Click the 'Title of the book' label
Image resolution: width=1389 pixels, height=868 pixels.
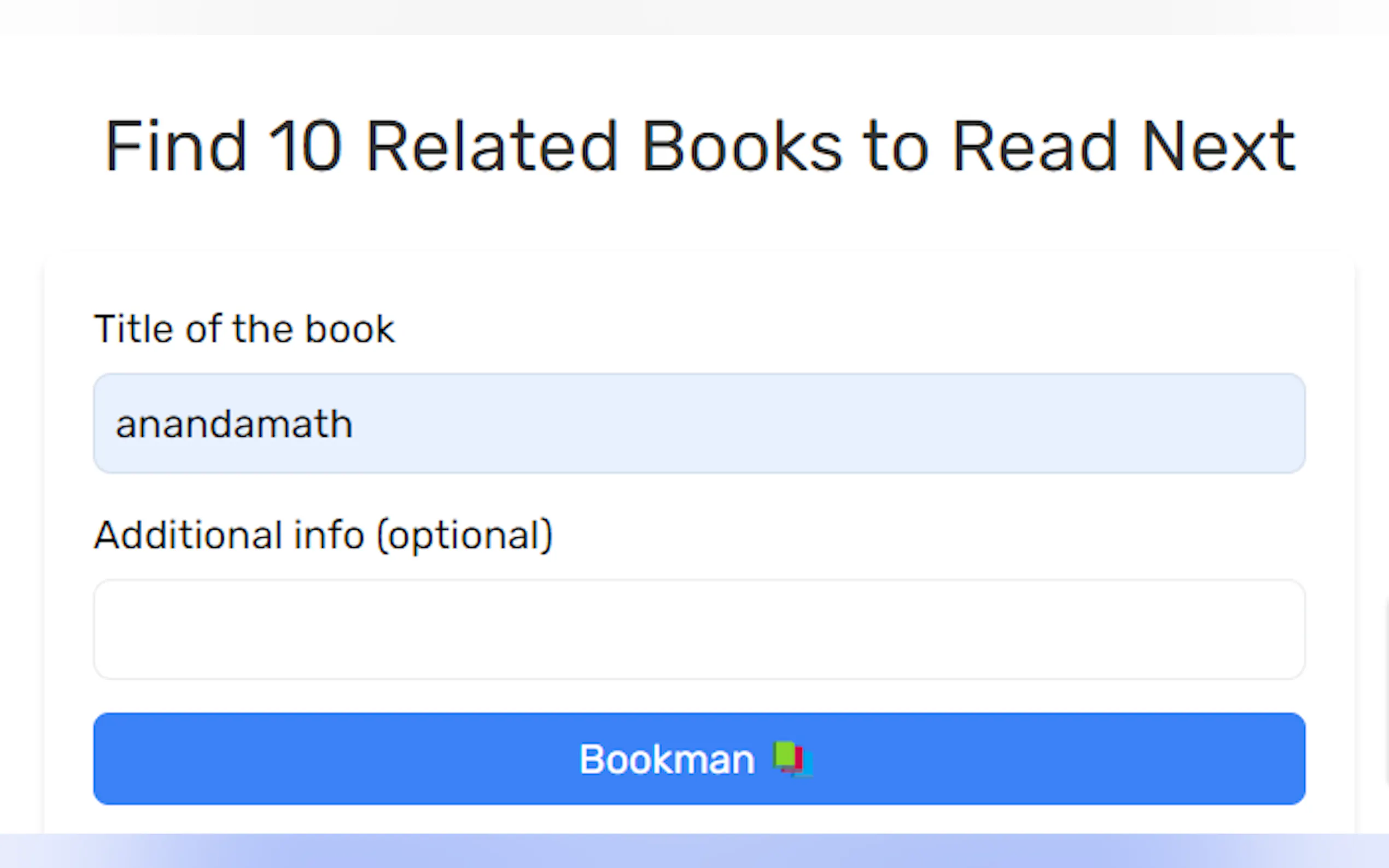[x=244, y=329]
